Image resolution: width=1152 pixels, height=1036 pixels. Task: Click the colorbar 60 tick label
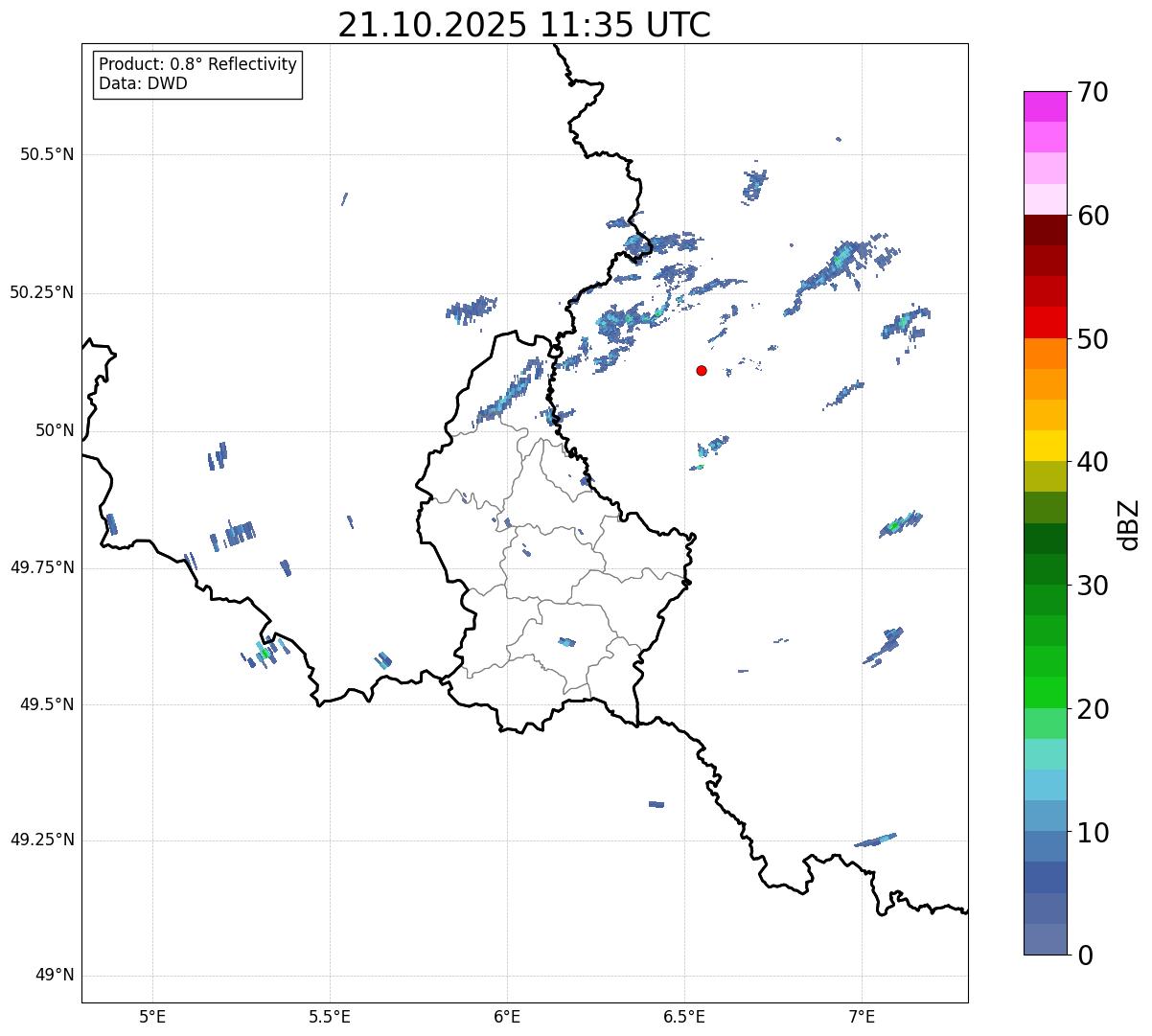(x=1093, y=216)
